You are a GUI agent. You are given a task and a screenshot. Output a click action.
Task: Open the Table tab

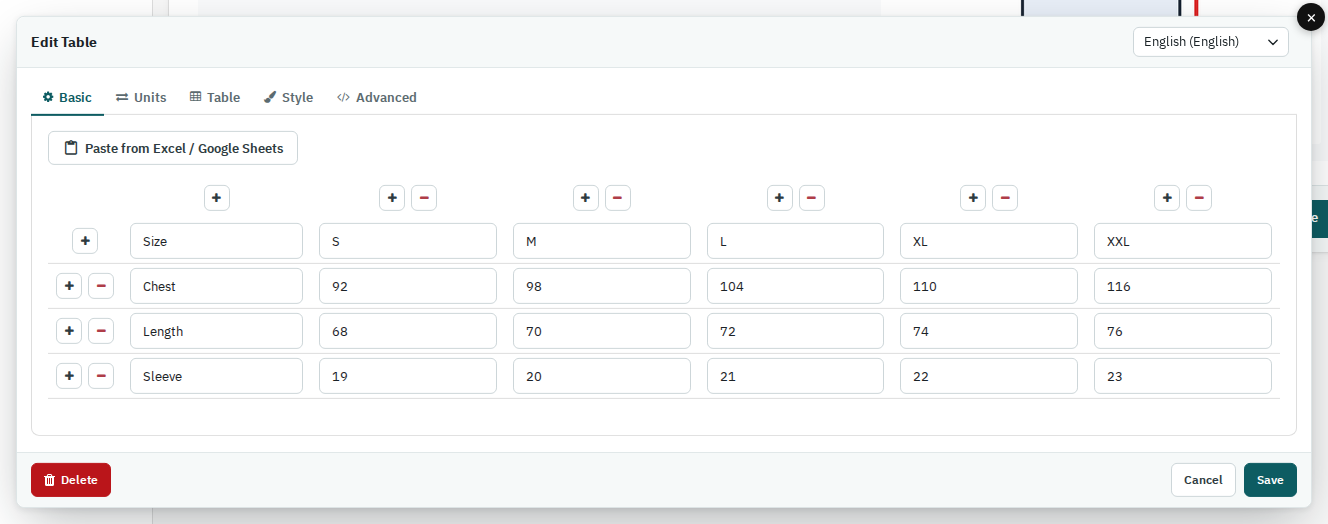pyautogui.click(x=215, y=97)
